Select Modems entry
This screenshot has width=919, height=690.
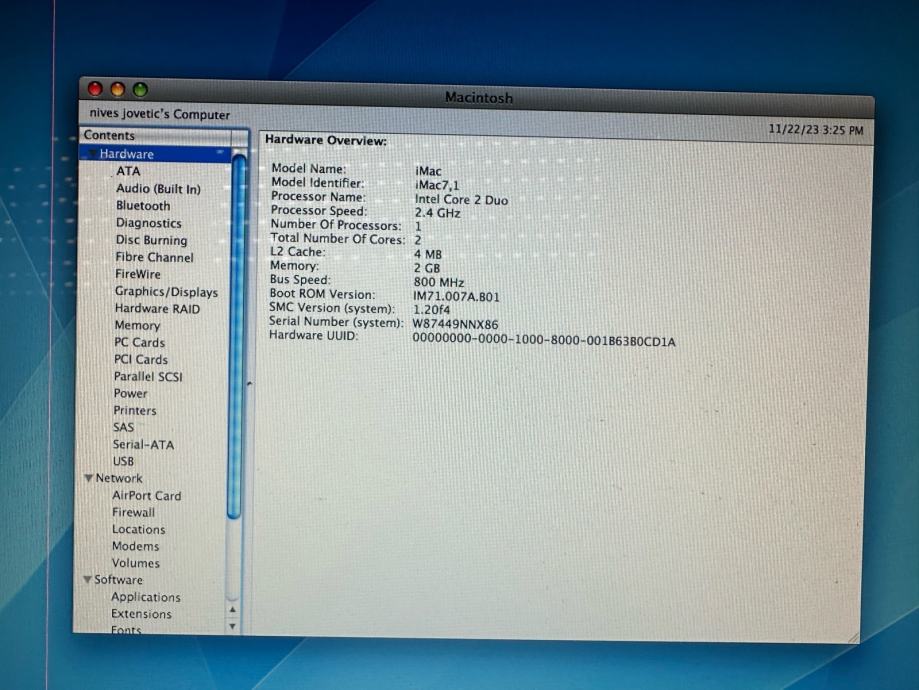point(135,546)
